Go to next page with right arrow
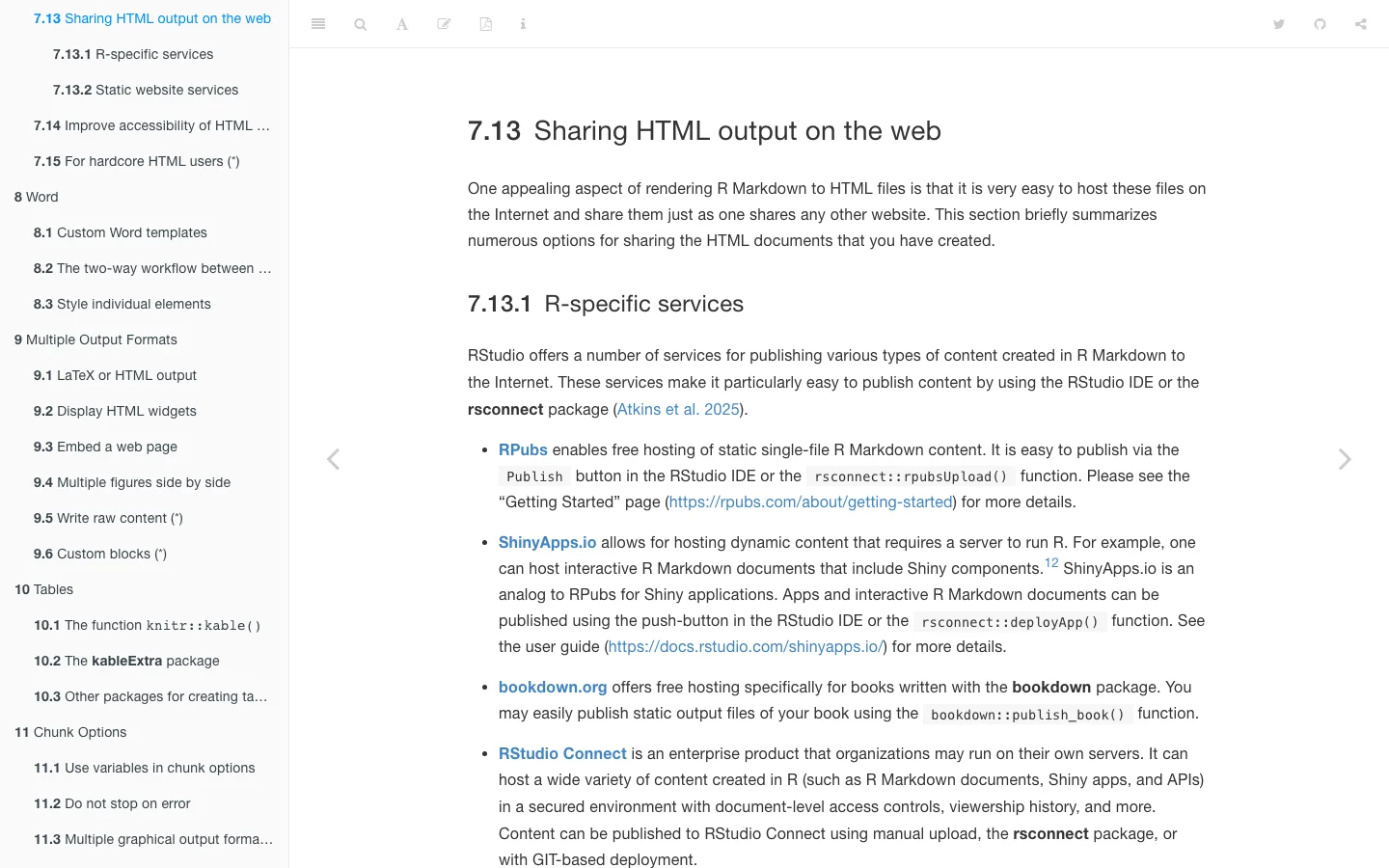The width and height of the screenshot is (1389, 868). pos(1345,459)
